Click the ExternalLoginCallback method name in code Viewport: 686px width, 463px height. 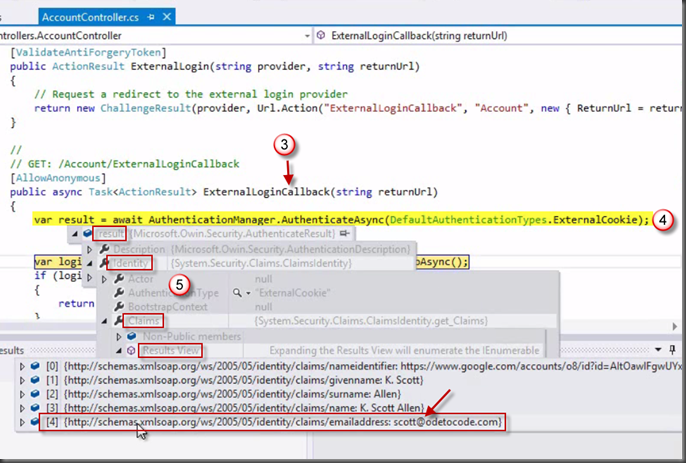pyautogui.click(x=266, y=192)
